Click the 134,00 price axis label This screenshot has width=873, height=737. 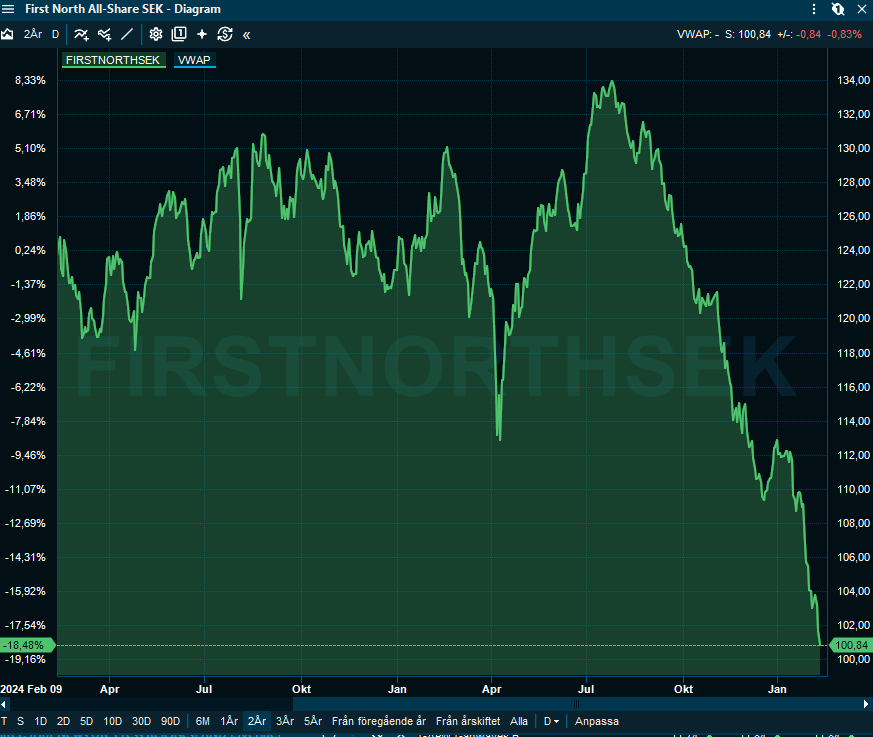(x=854, y=80)
